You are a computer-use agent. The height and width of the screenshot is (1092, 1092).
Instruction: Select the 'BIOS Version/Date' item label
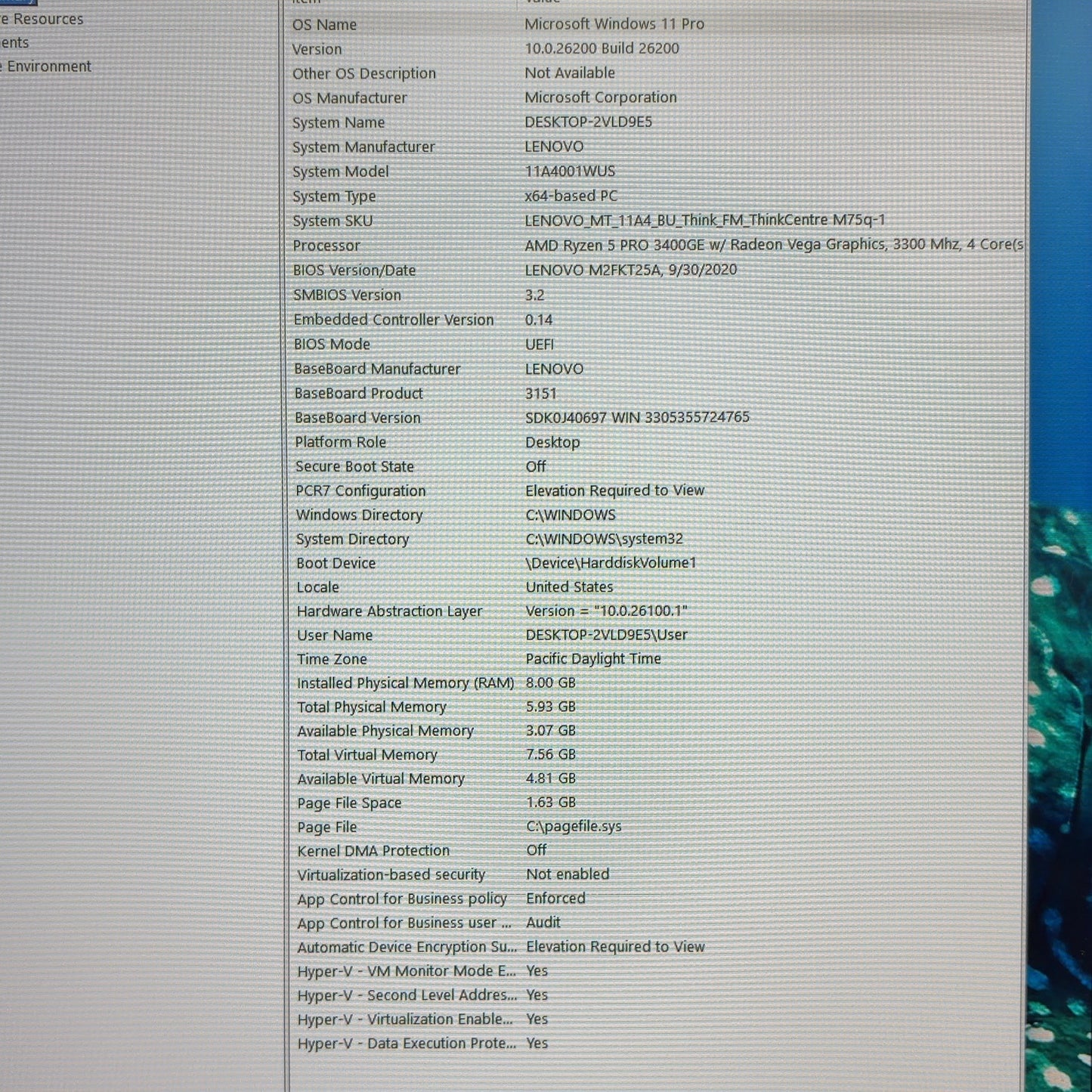tap(354, 271)
